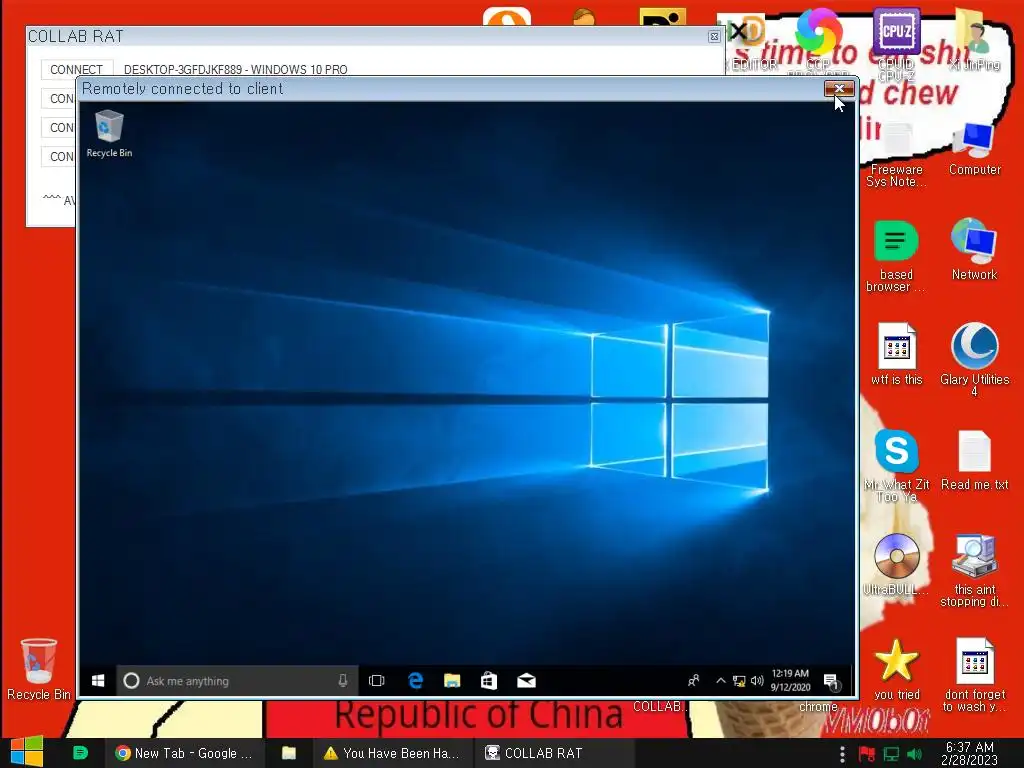Click the host green volume icon
This screenshot has width=1024, height=768.
coord(915,754)
